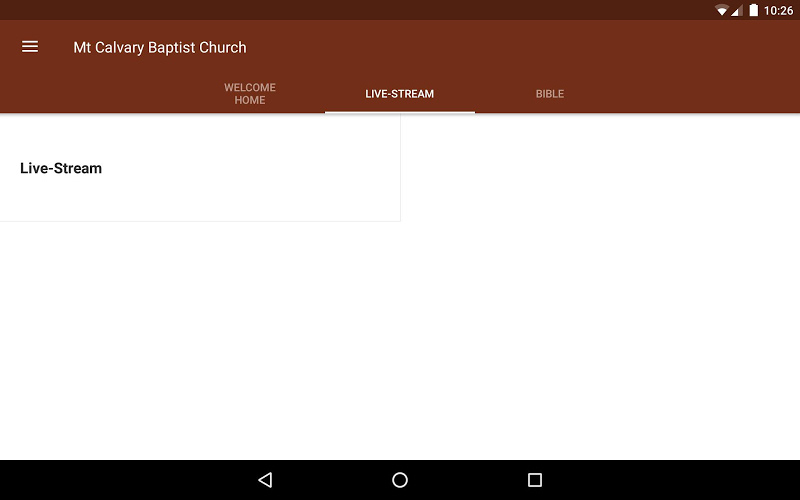This screenshot has height=500, width=800.
Task: Select the Live-Stream tab
Action: point(399,94)
